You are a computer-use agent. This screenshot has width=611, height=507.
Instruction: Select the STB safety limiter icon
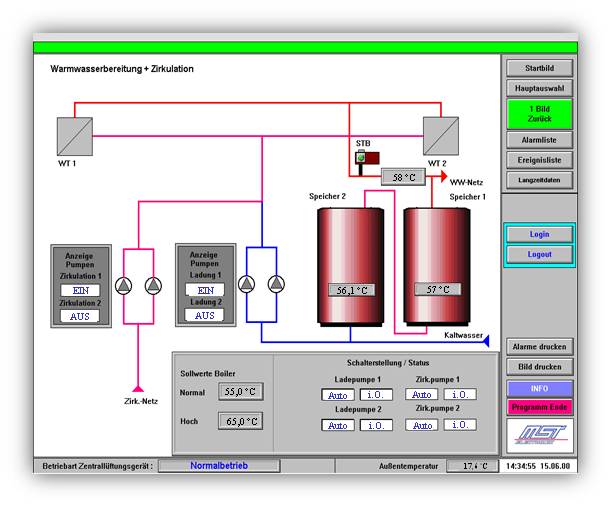[364, 156]
